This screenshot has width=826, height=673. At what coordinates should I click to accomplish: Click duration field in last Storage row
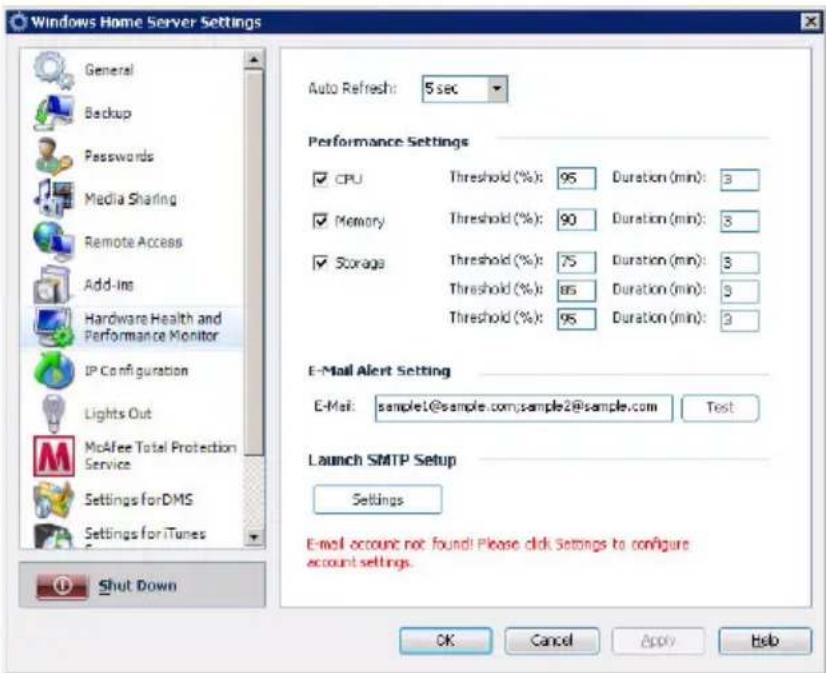click(x=740, y=320)
